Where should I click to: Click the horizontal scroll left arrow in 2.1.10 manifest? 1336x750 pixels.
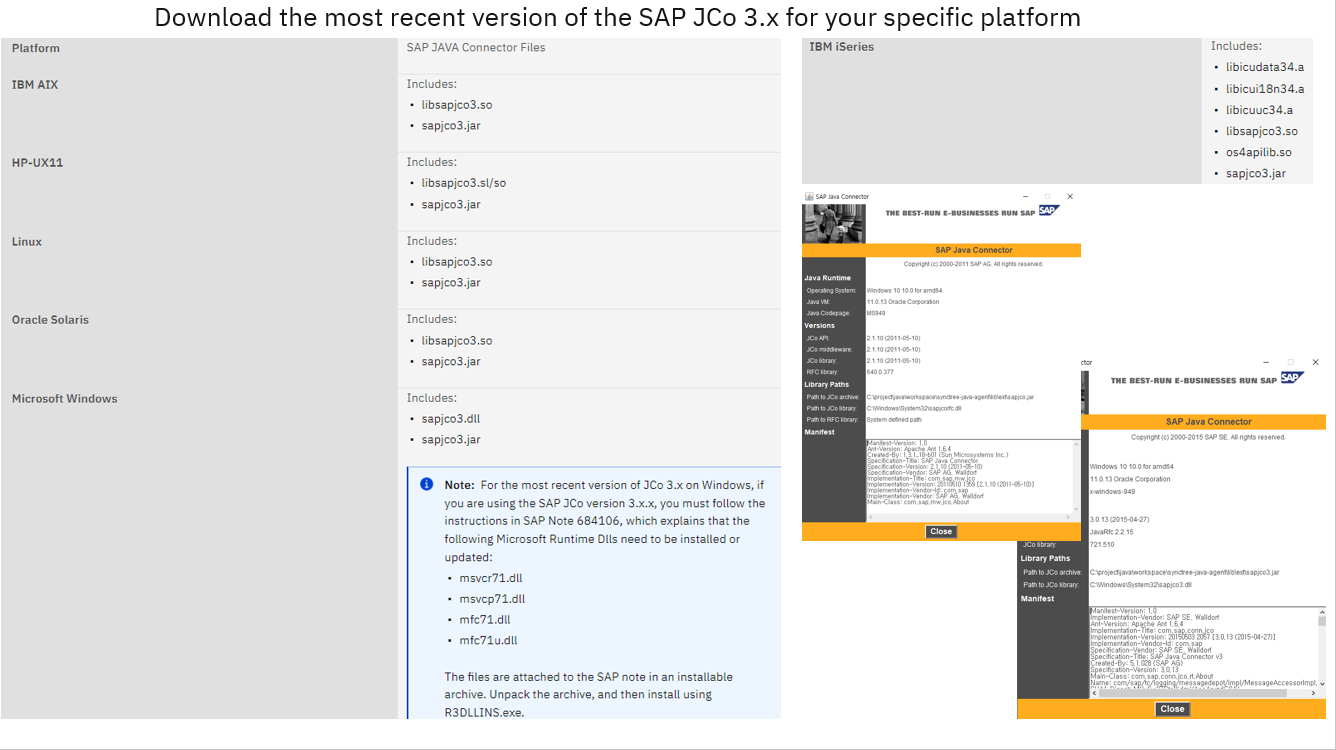[871, 517]
